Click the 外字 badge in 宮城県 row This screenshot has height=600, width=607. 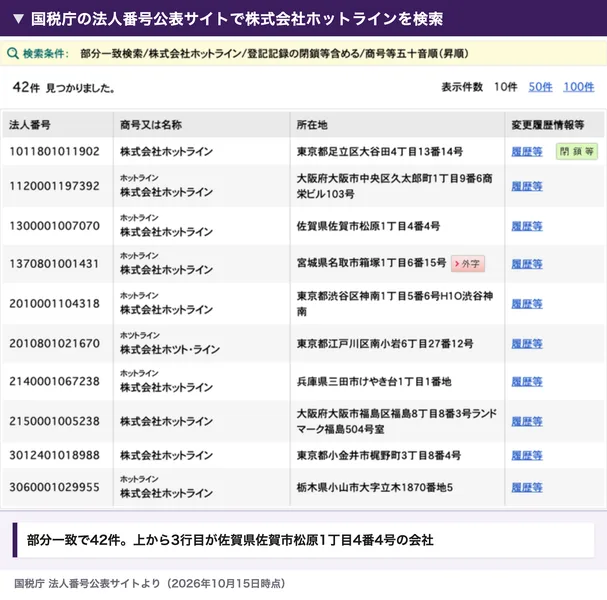468,264
